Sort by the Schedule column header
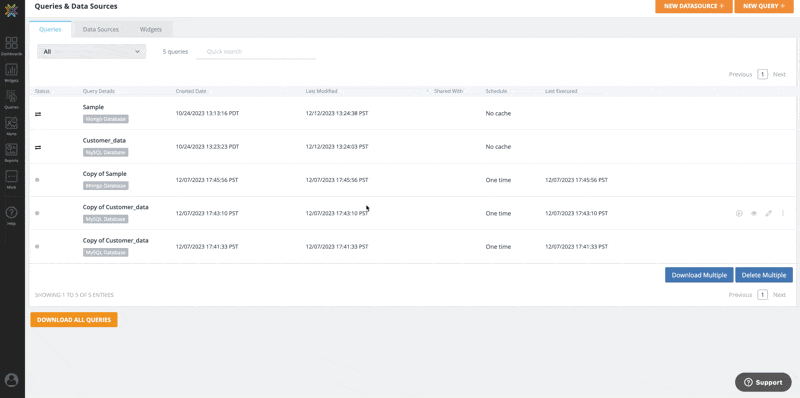800x398 pixels. coord(496,91)
